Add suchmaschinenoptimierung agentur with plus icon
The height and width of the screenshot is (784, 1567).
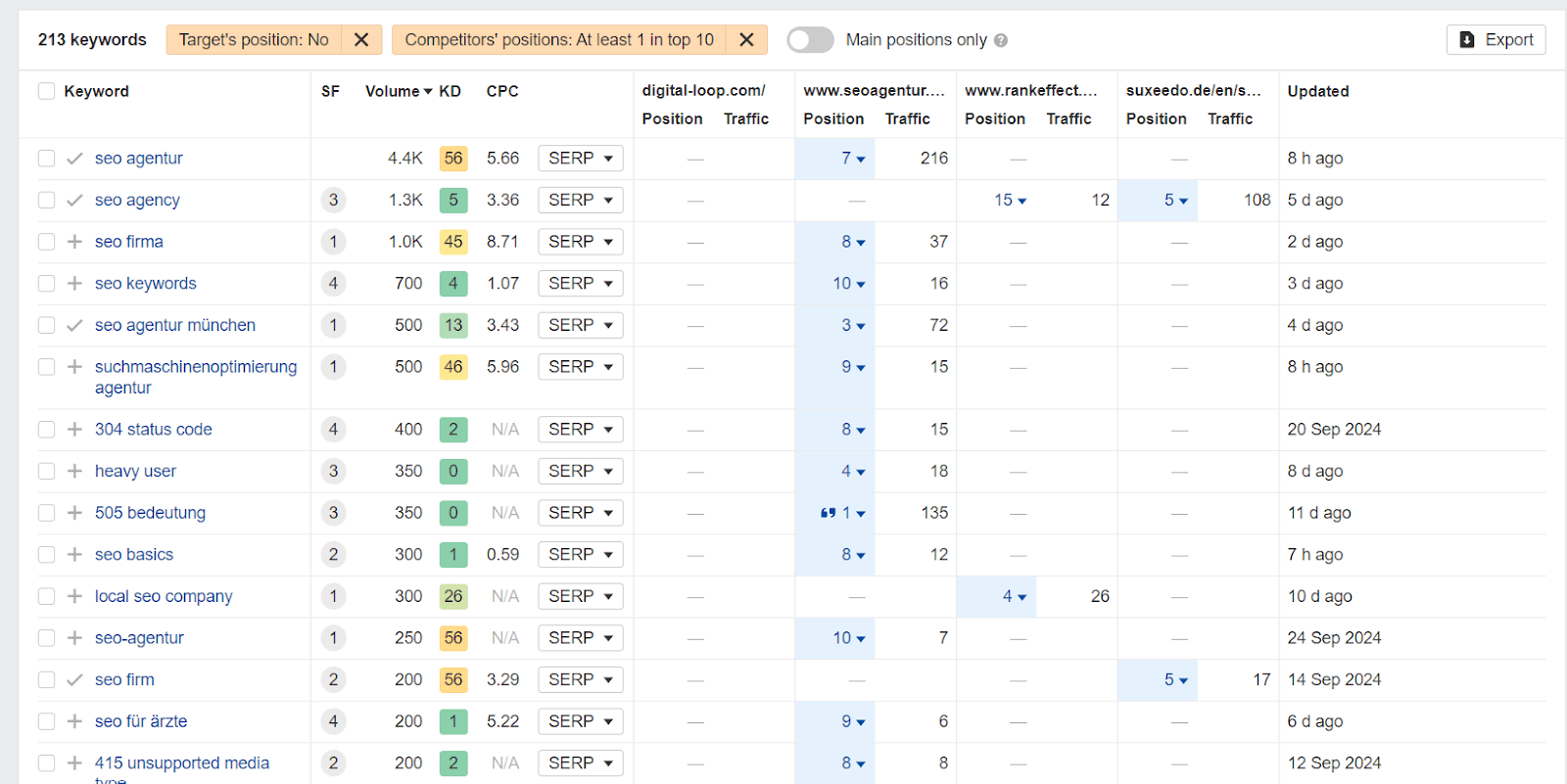pos(74,367)
